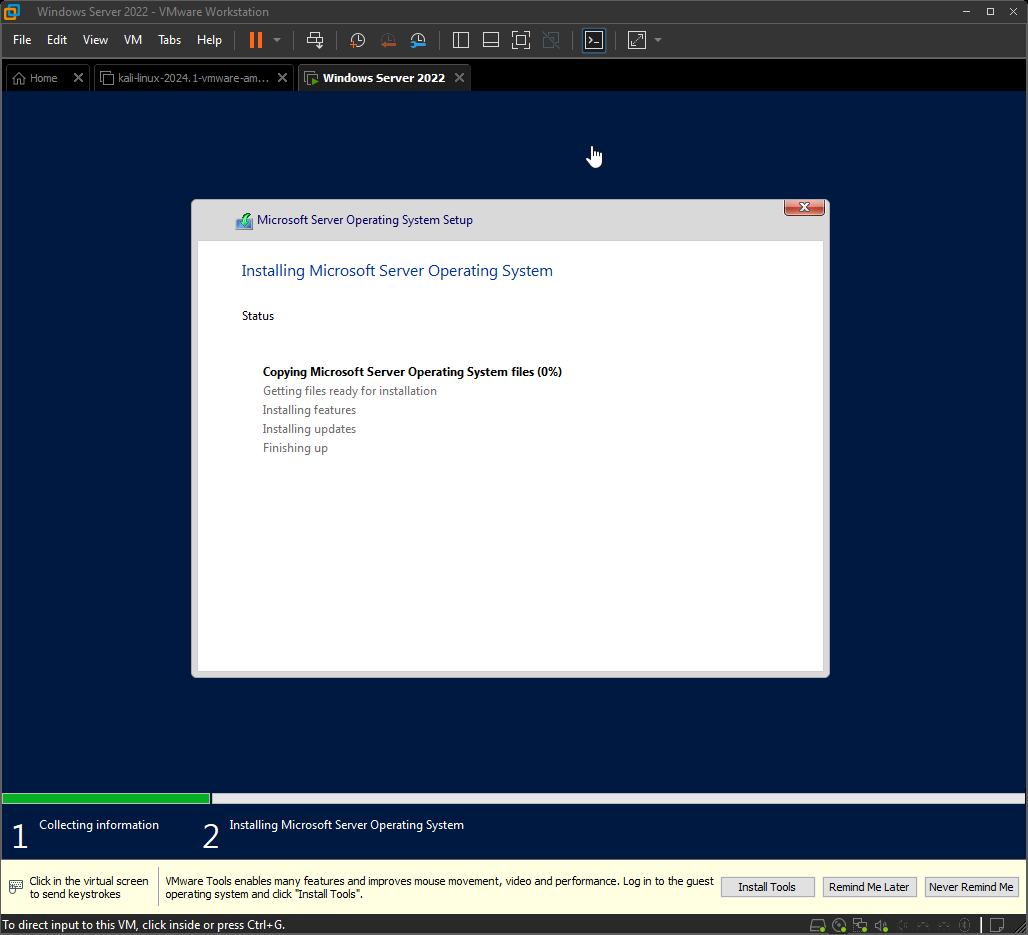1028x935 pixels.
Task: Switch to the kali-linux-2024.1 tab
Action: click(x=193, y=78)
